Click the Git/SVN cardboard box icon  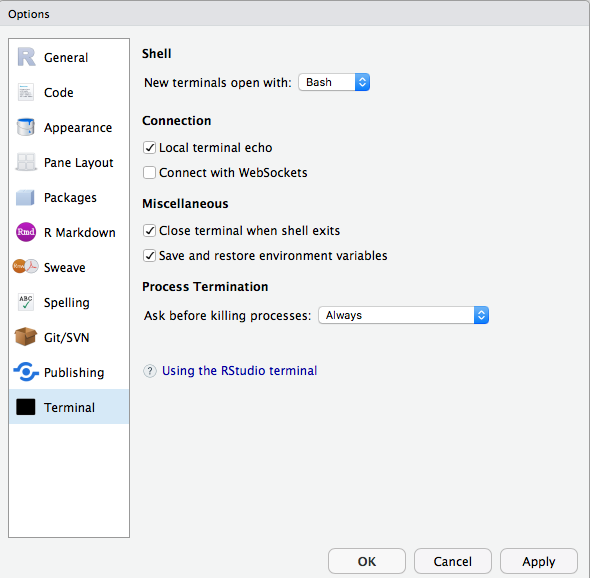(26, 336)
